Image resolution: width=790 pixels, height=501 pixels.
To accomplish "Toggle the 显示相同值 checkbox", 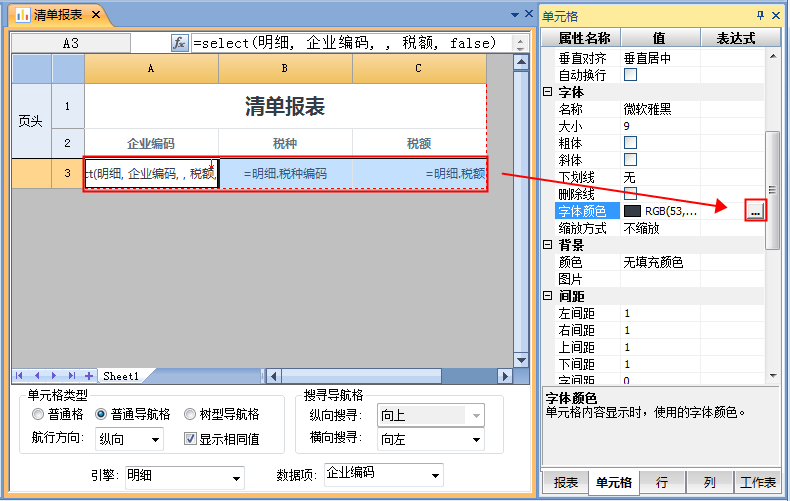I will tap(191, 439).
